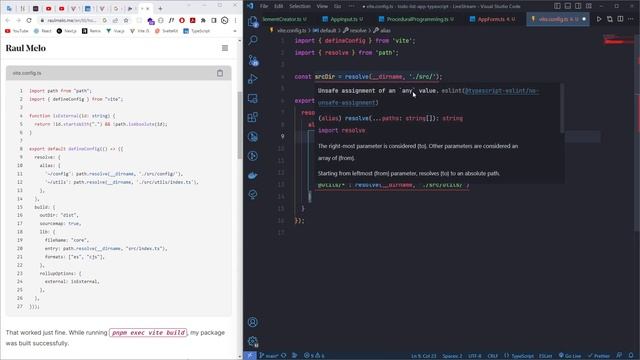Open the Extensions view in the activity bar
The image size is (640, 360).
253,118
